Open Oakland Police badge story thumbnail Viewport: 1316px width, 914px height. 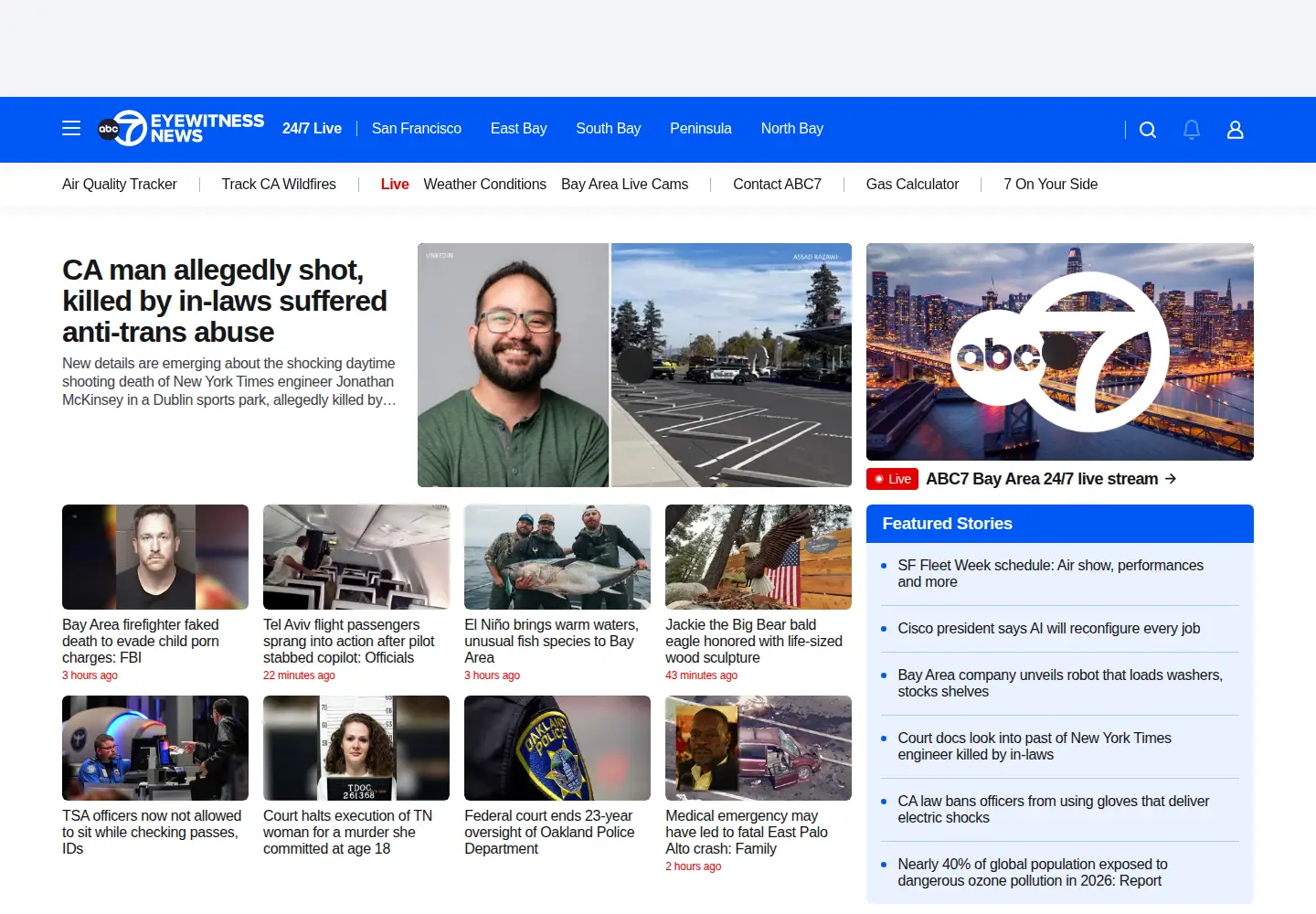557,748
